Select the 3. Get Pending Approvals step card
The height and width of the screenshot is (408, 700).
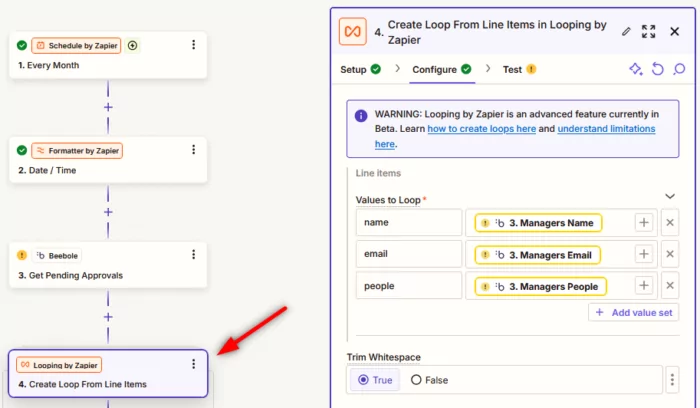108,265
